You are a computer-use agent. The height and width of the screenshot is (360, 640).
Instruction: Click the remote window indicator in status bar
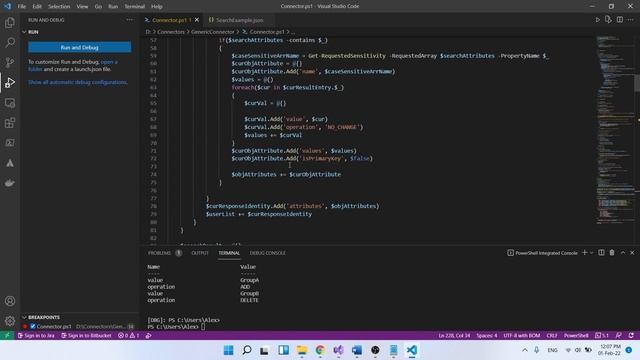7,336
